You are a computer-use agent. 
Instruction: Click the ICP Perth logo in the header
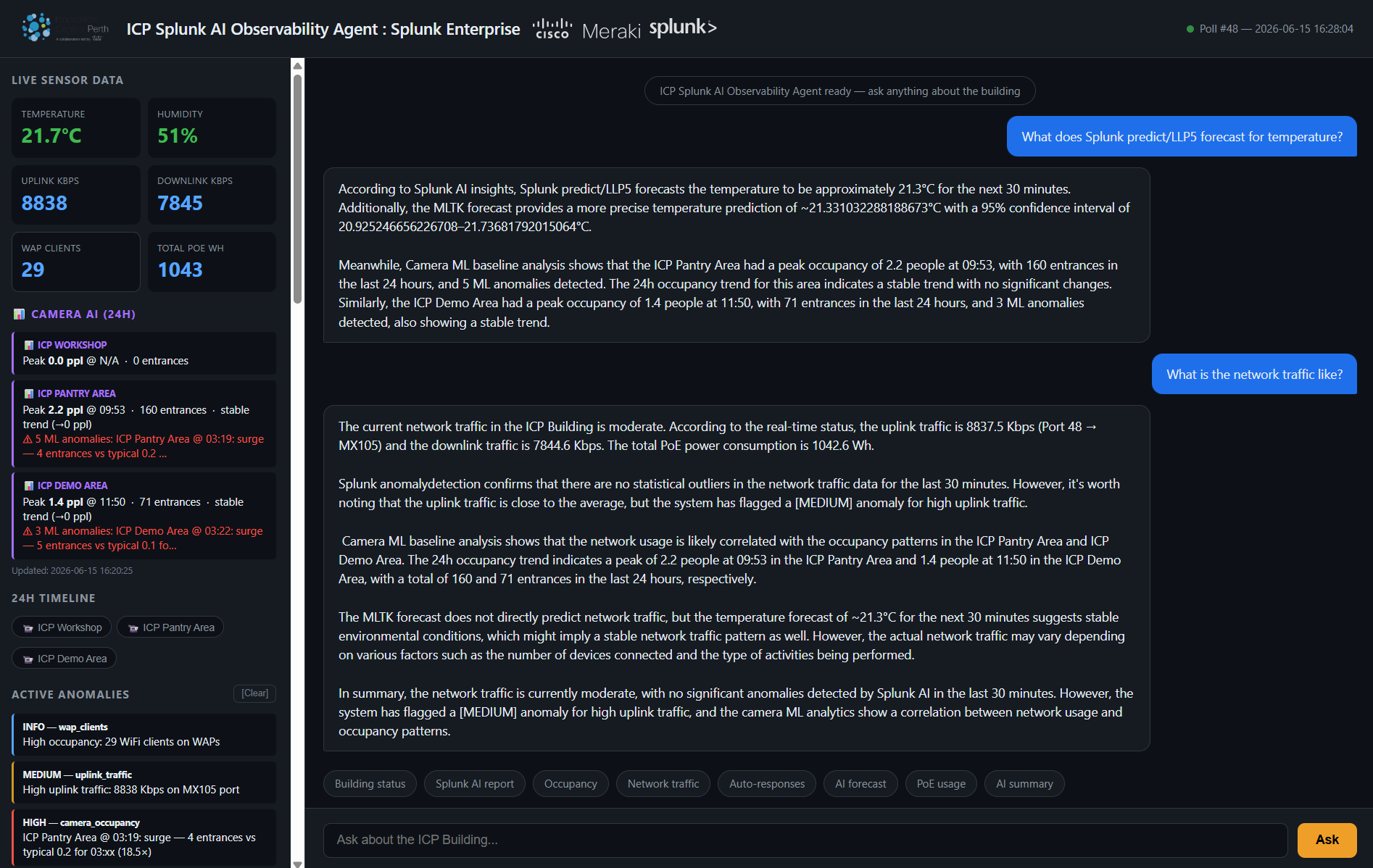[x=65, y=28]
